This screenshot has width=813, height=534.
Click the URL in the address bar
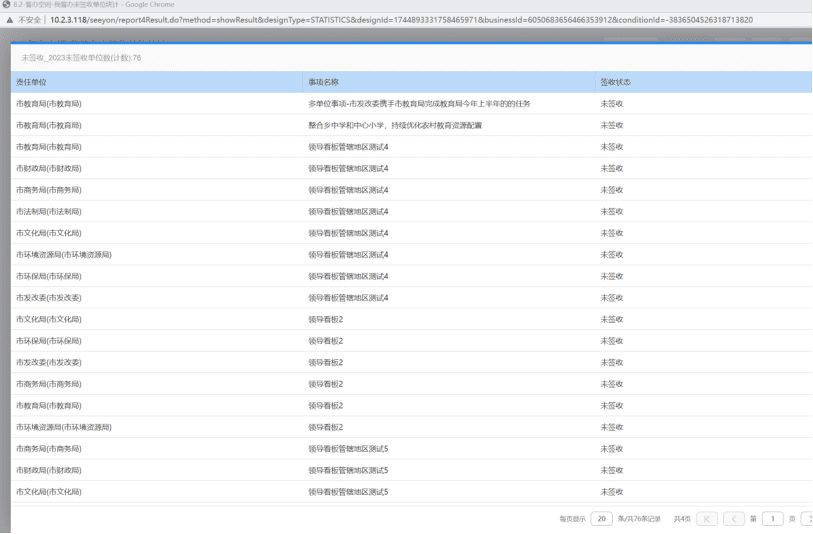(x=401, y=20)
